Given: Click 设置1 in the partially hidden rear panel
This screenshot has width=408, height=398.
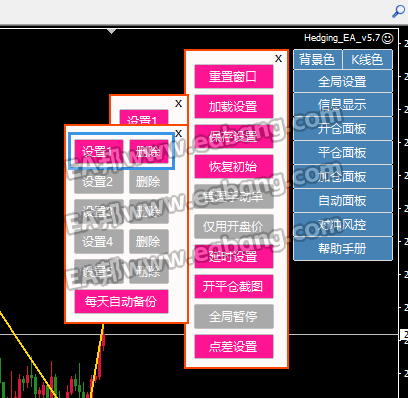Looking at the screenshot, I should pyautogui.click(x=143, y=117).
